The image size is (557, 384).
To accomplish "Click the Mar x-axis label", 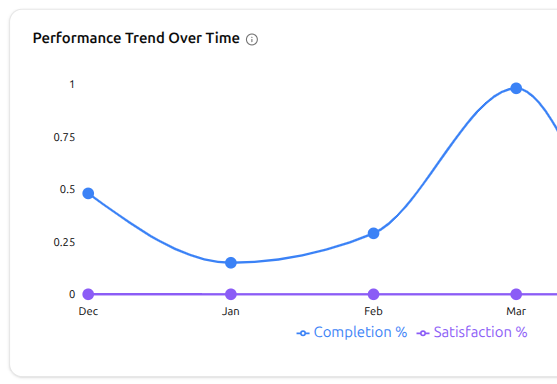I will 516,312.
